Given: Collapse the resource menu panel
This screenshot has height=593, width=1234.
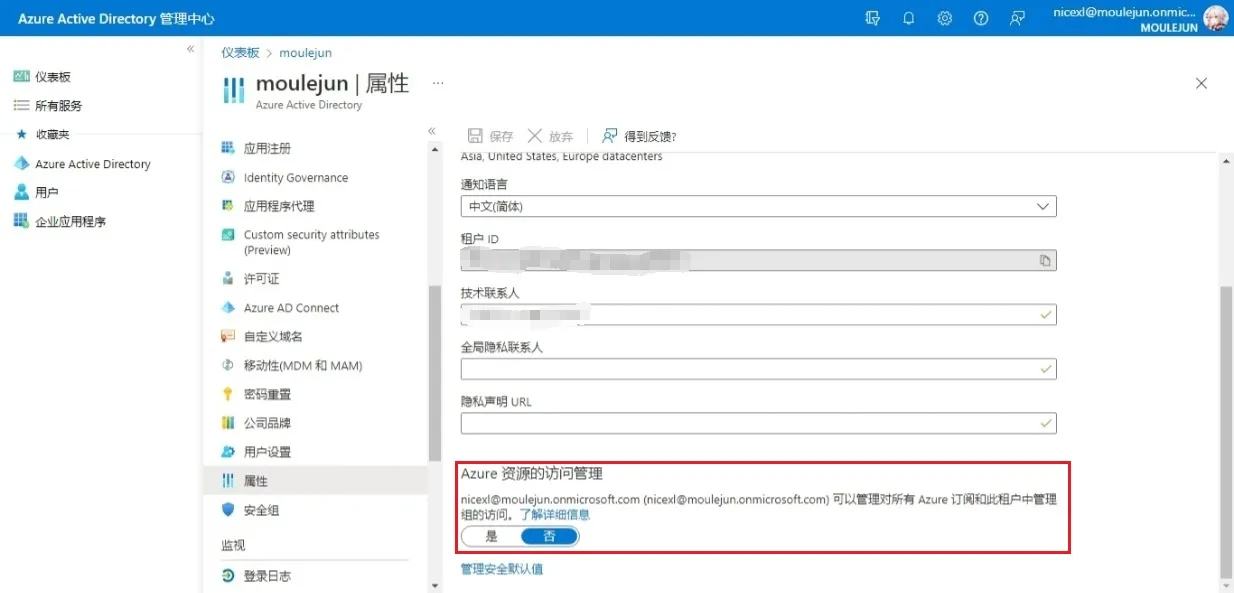Looking at the screenshot, I should (432, 131).
